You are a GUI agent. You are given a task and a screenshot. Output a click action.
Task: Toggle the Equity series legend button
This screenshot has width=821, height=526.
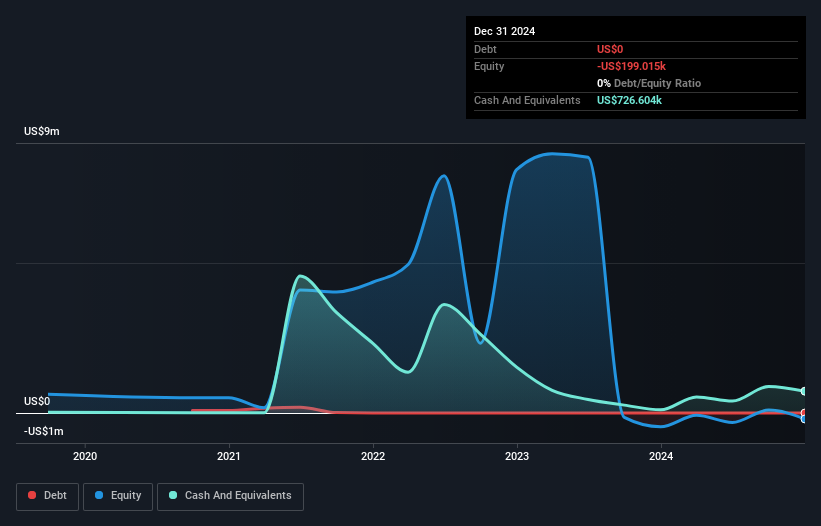[x=118, y=496]
